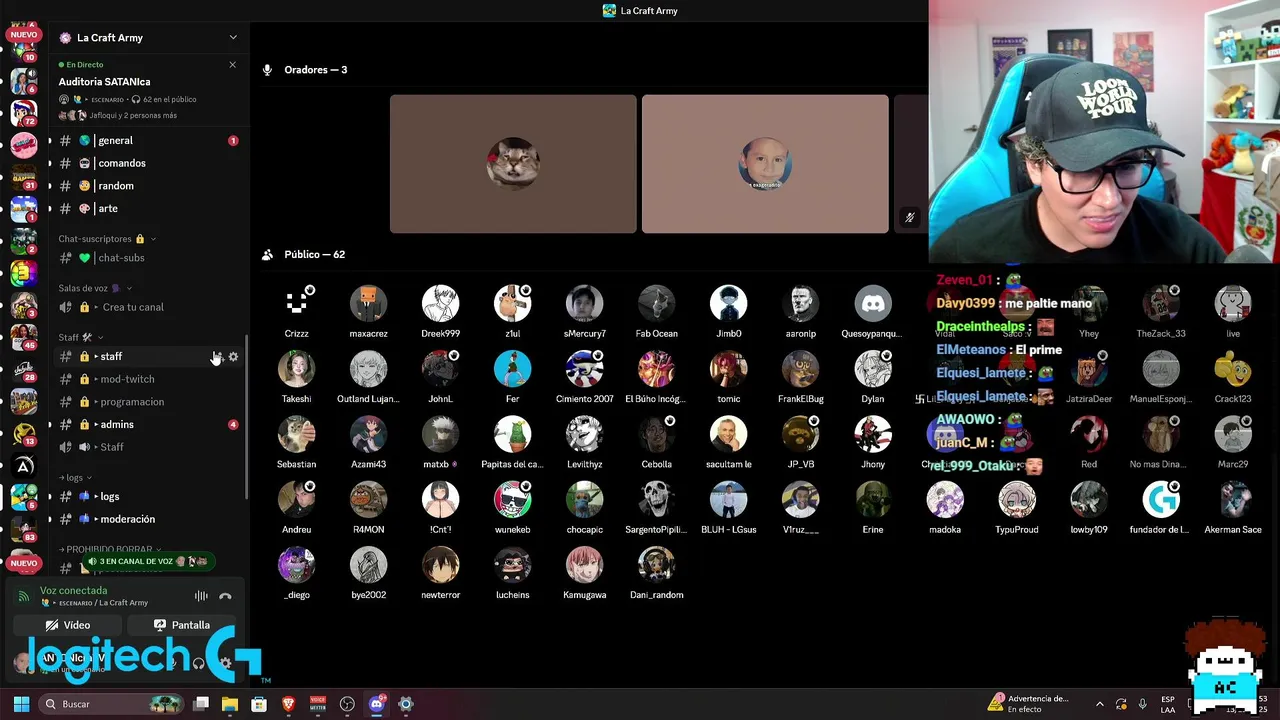Open Fab Ocean's audience avatar
Screen dimensions: 1280x720
(x=656, y=304)
